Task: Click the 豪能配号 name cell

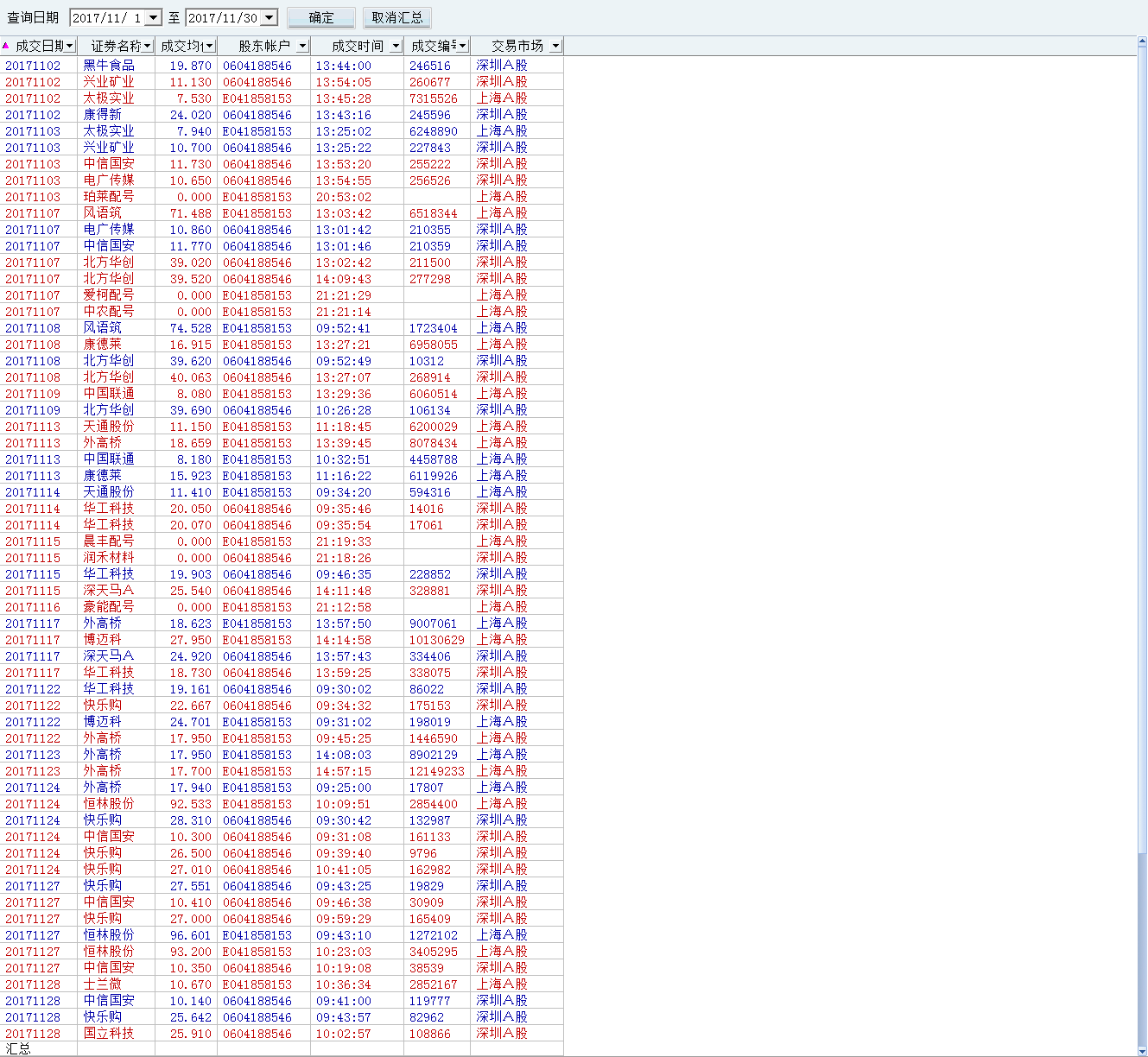Action: [x=109, y=607]
